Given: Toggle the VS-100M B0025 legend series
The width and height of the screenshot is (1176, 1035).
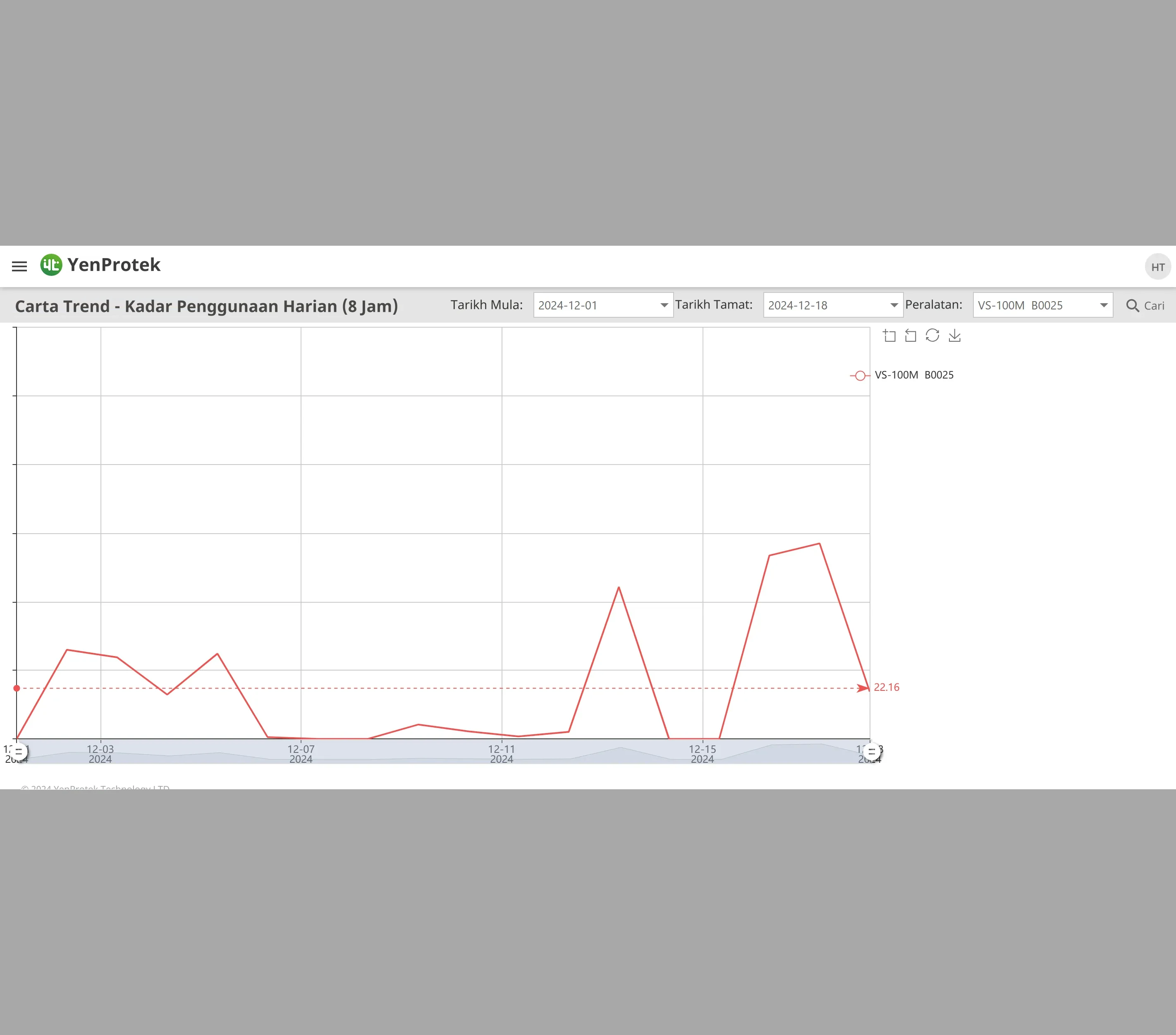Looking at the screenshot, I should pos(901,375).
